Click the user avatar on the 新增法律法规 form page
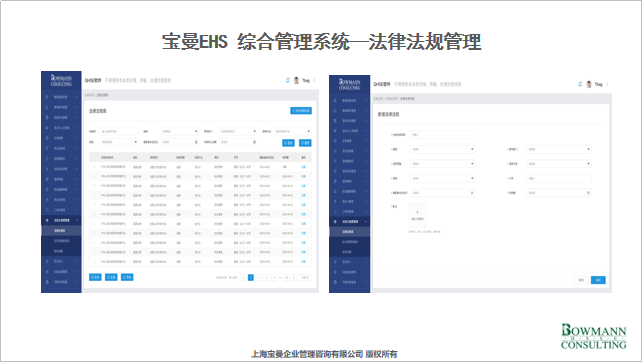Viewport: 643px width, 363px height. coord(589,84)
